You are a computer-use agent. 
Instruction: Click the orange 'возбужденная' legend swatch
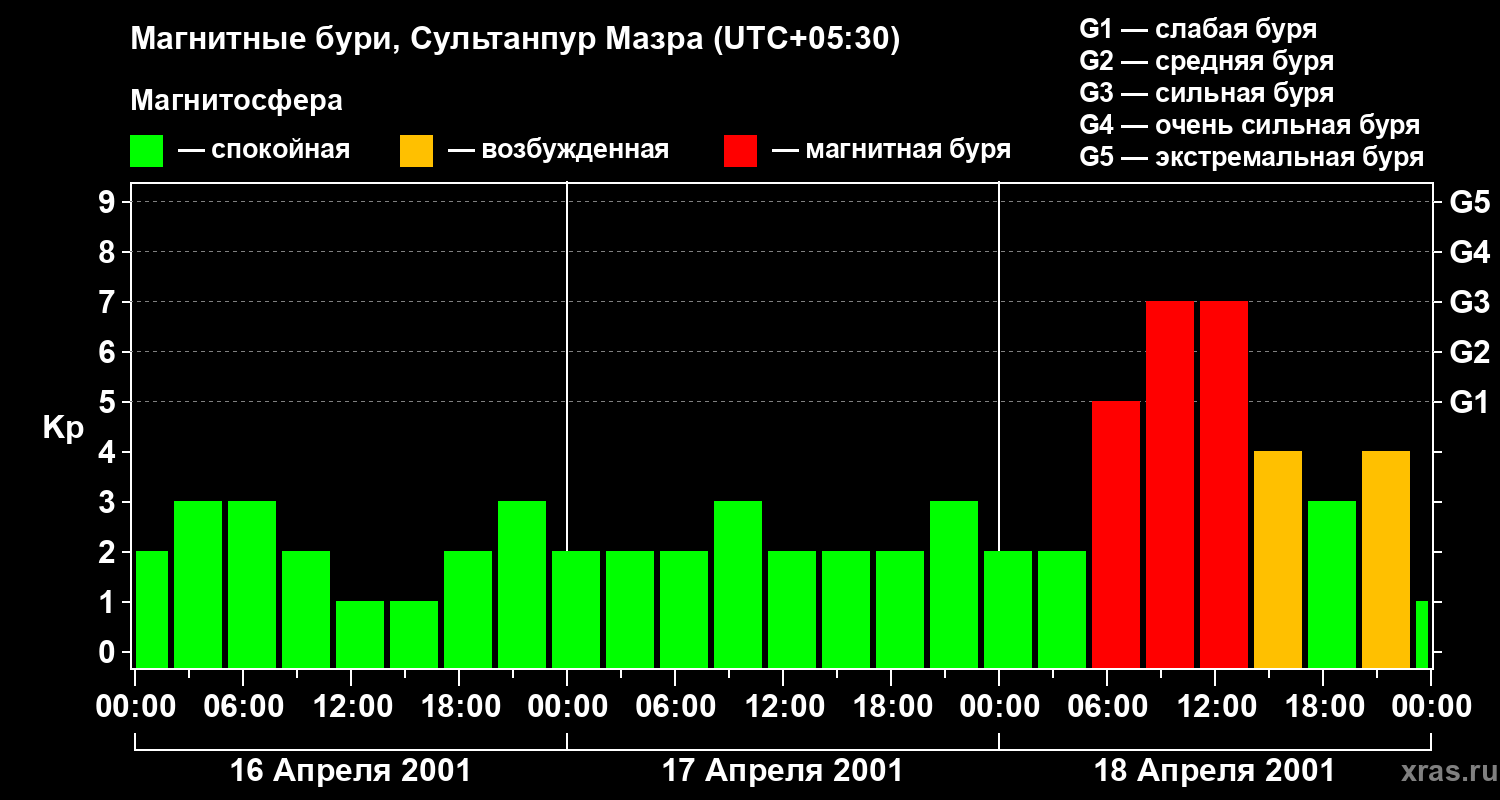(416, 151)
